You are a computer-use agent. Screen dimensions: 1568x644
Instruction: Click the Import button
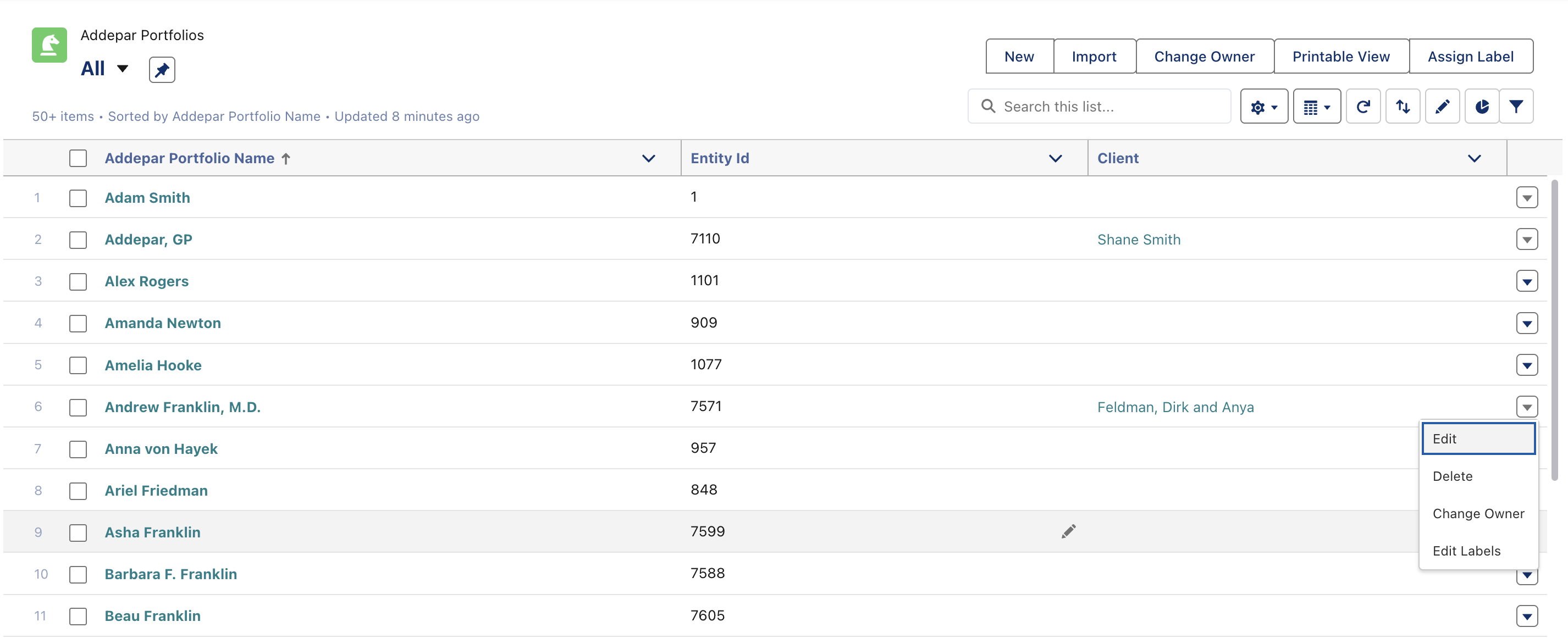click(1095, 57)
